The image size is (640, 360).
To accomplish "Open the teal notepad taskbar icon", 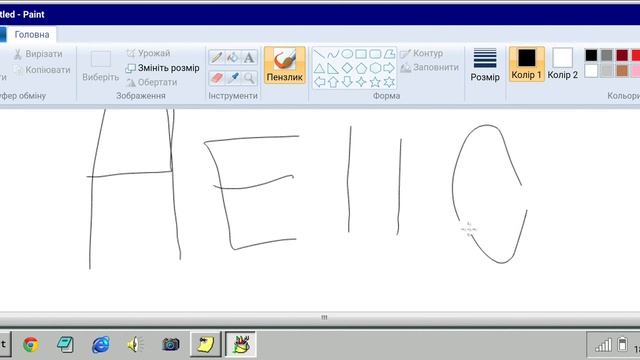I will (65, 344).
